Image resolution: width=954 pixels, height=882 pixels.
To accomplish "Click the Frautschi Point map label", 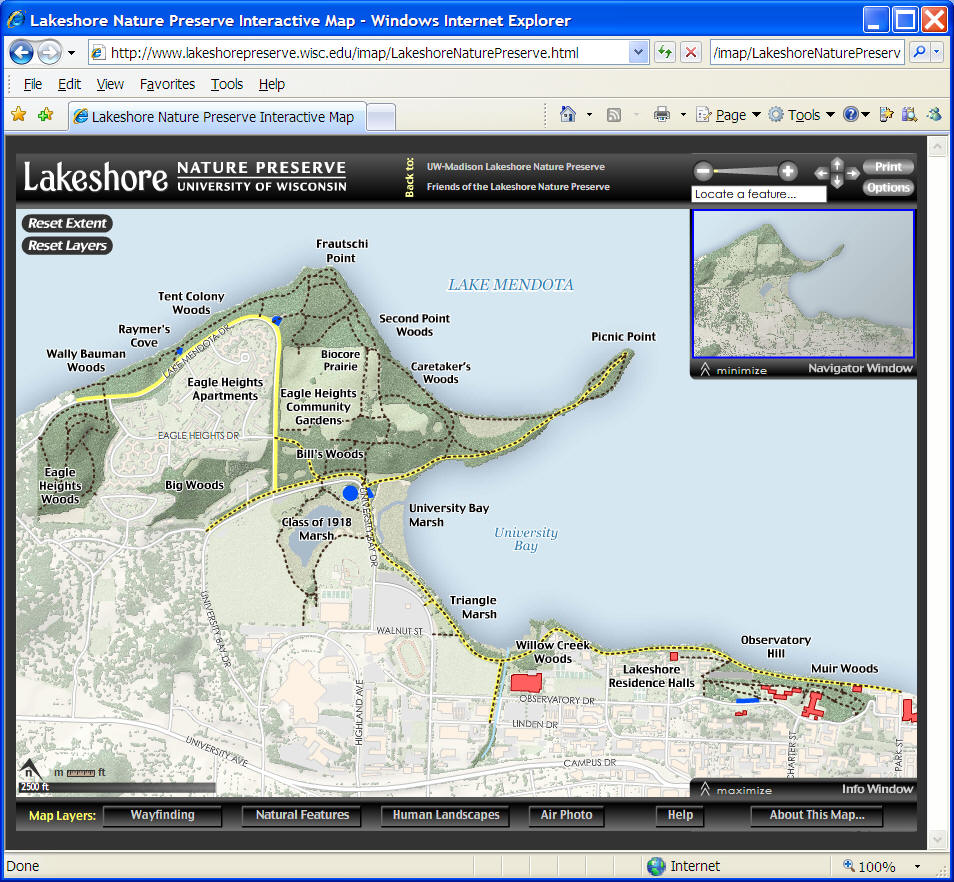I will pyautogui.click(x=341, y=251).
